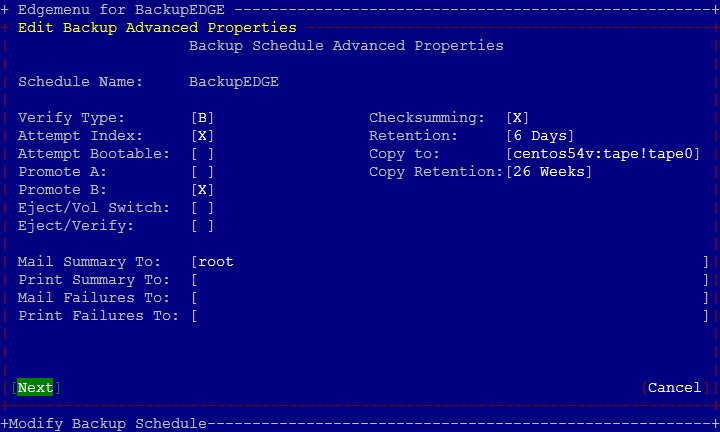
Task: Focus the Mail Failures To input field
Action: point(450,297)
